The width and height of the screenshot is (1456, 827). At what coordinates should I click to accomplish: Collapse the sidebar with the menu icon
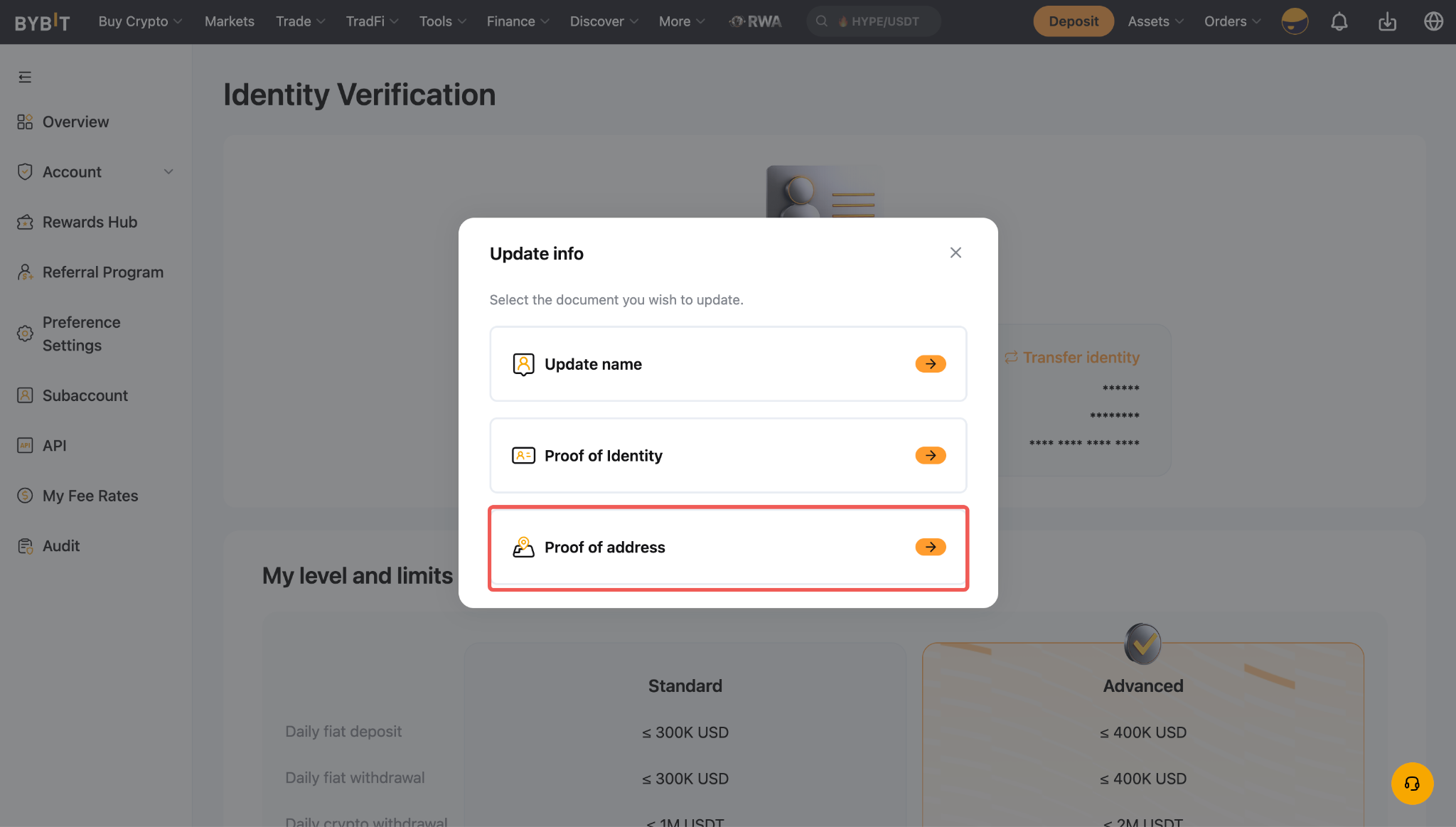tap(25, 77)
